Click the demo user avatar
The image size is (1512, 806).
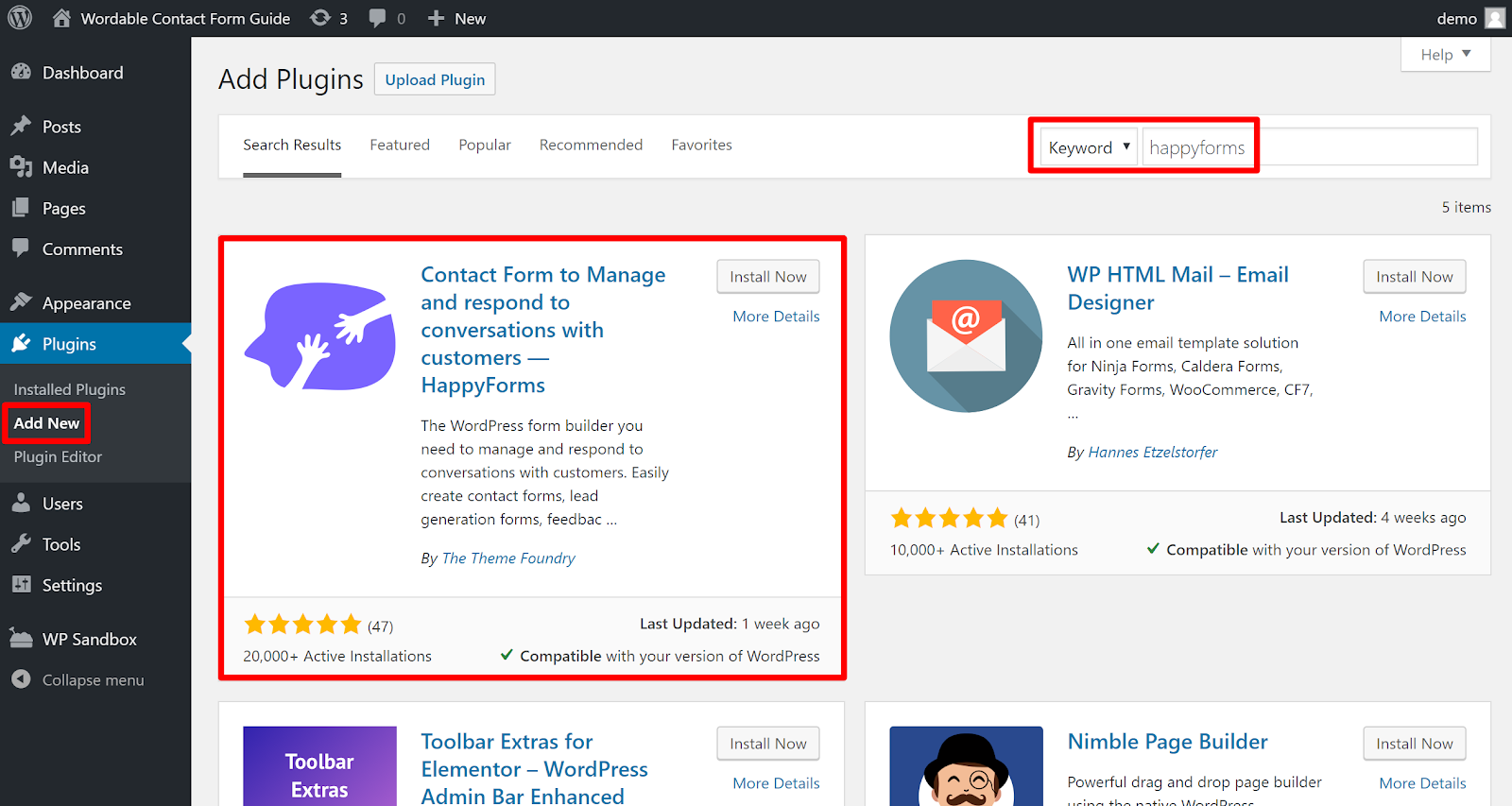(x=1495, y=18)
